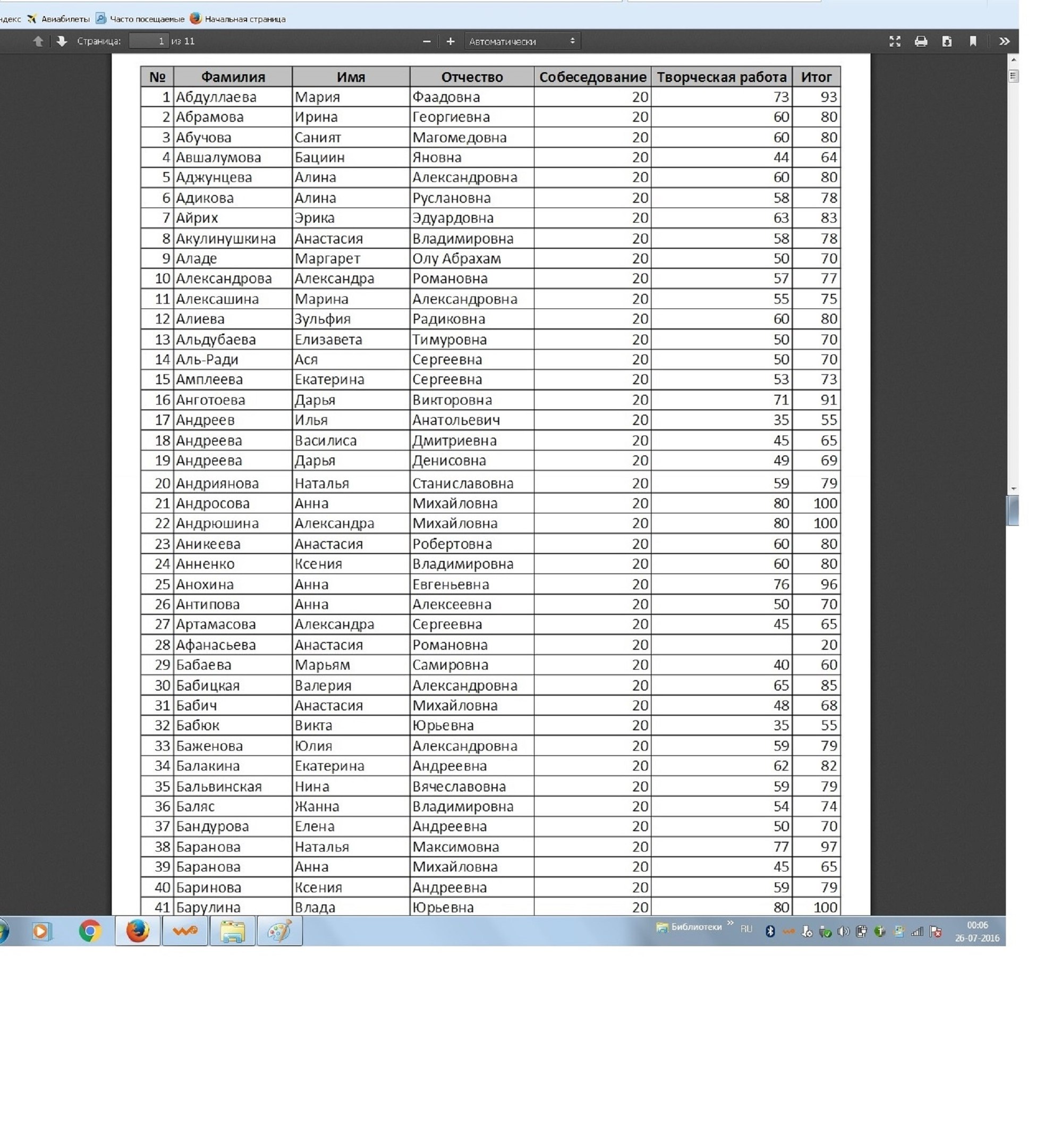Open the PDF viewer tools menu
The height and width of the screenshot is (1148, 1045).
coord(1004,41)
